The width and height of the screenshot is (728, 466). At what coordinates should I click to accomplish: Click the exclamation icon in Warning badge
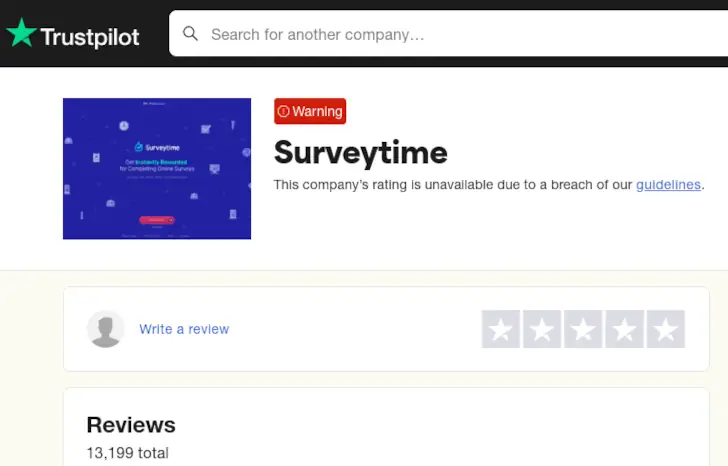pyautogui.click(x=284, y=112)
